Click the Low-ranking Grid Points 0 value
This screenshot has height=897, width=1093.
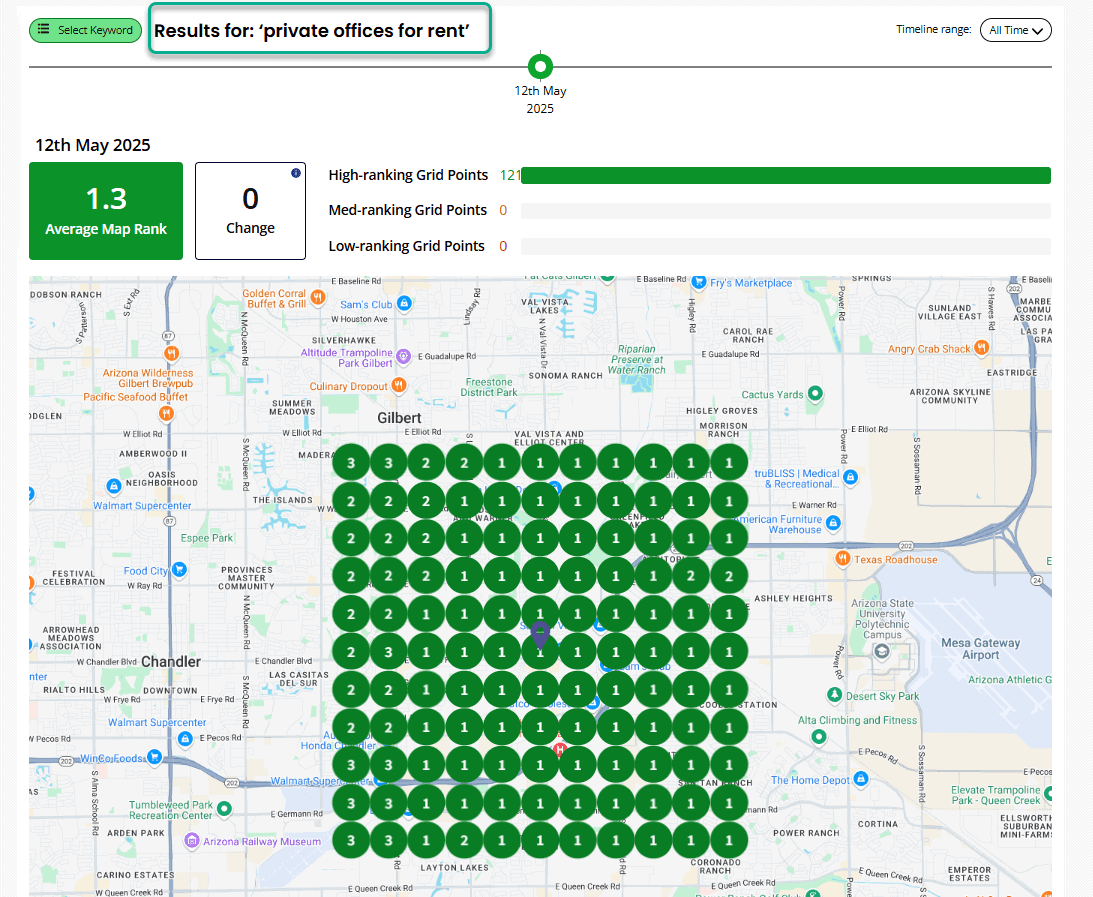[503, 246]
